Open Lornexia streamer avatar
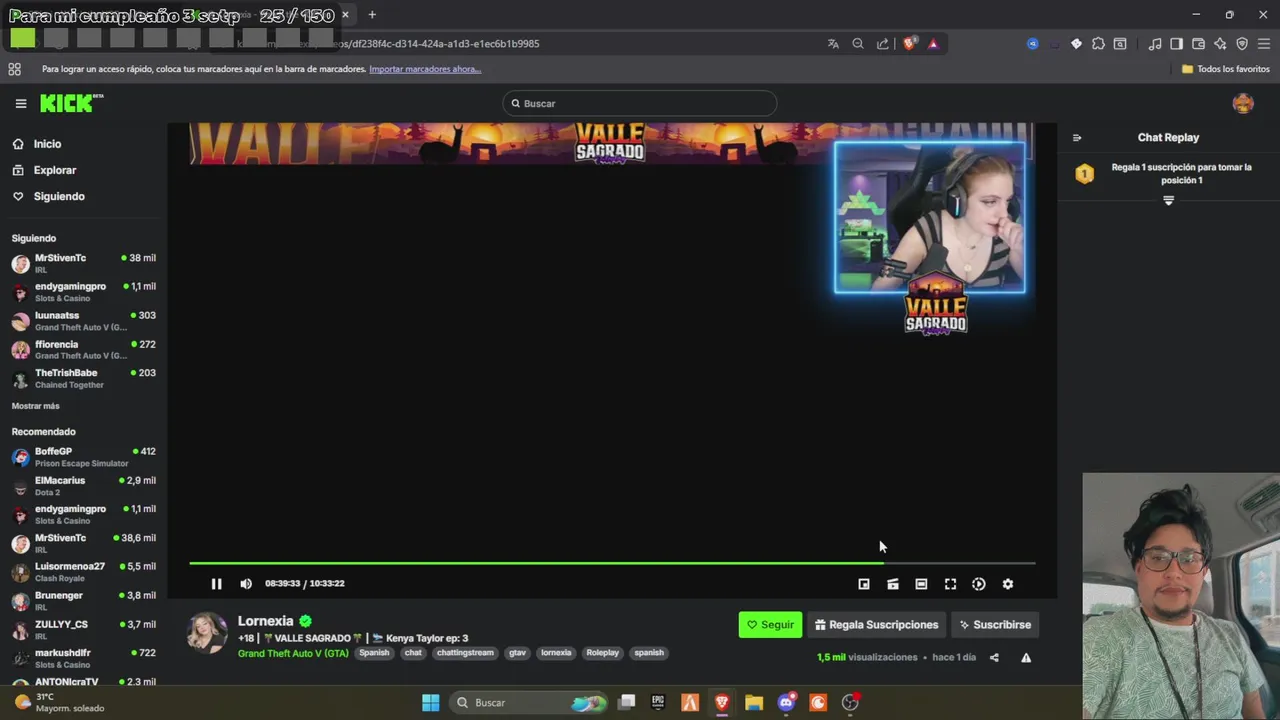This screenshot has width=1280, height=720. [x=207, y=633]
